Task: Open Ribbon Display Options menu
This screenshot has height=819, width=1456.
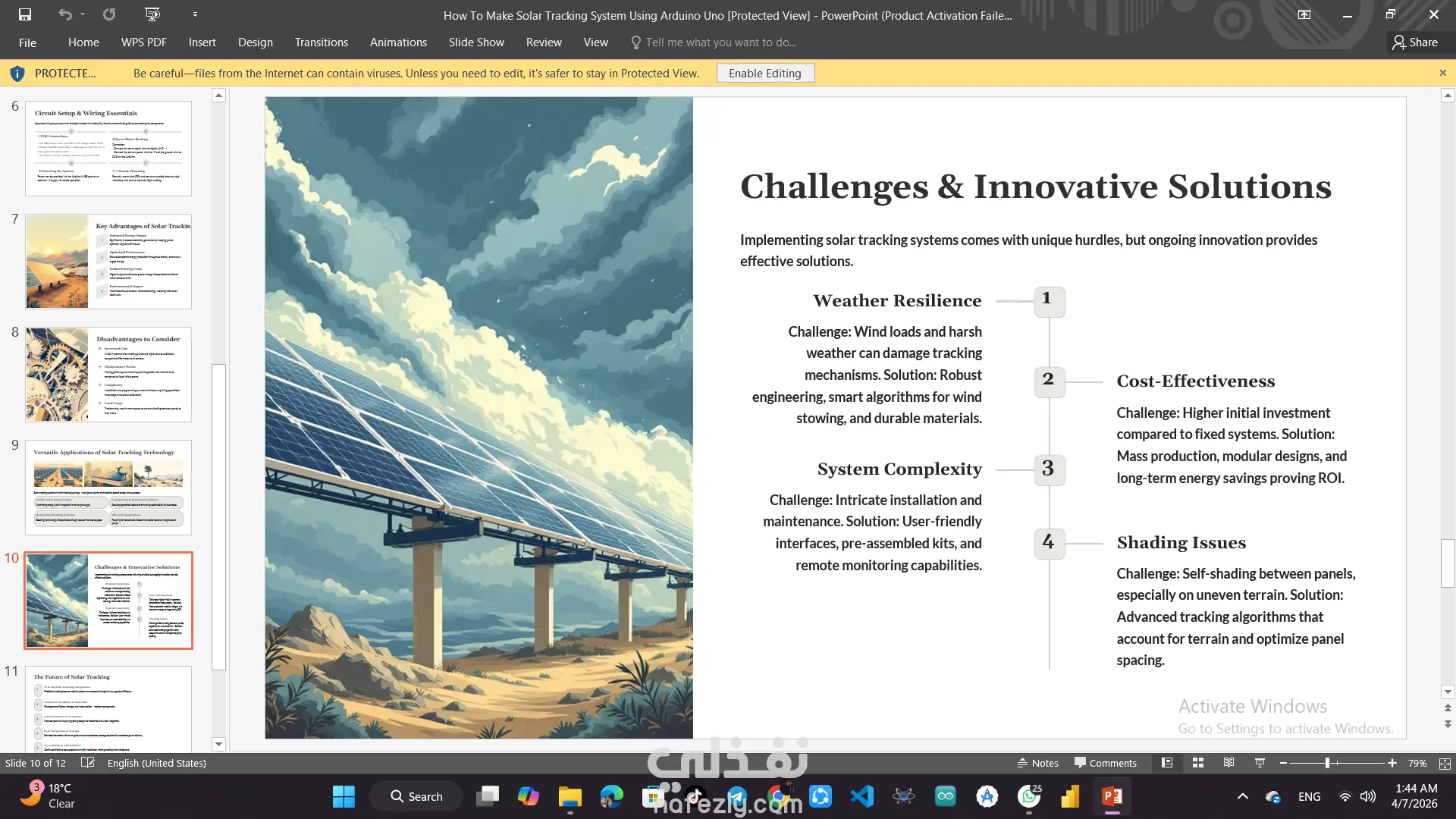Action: (1304, 14)
